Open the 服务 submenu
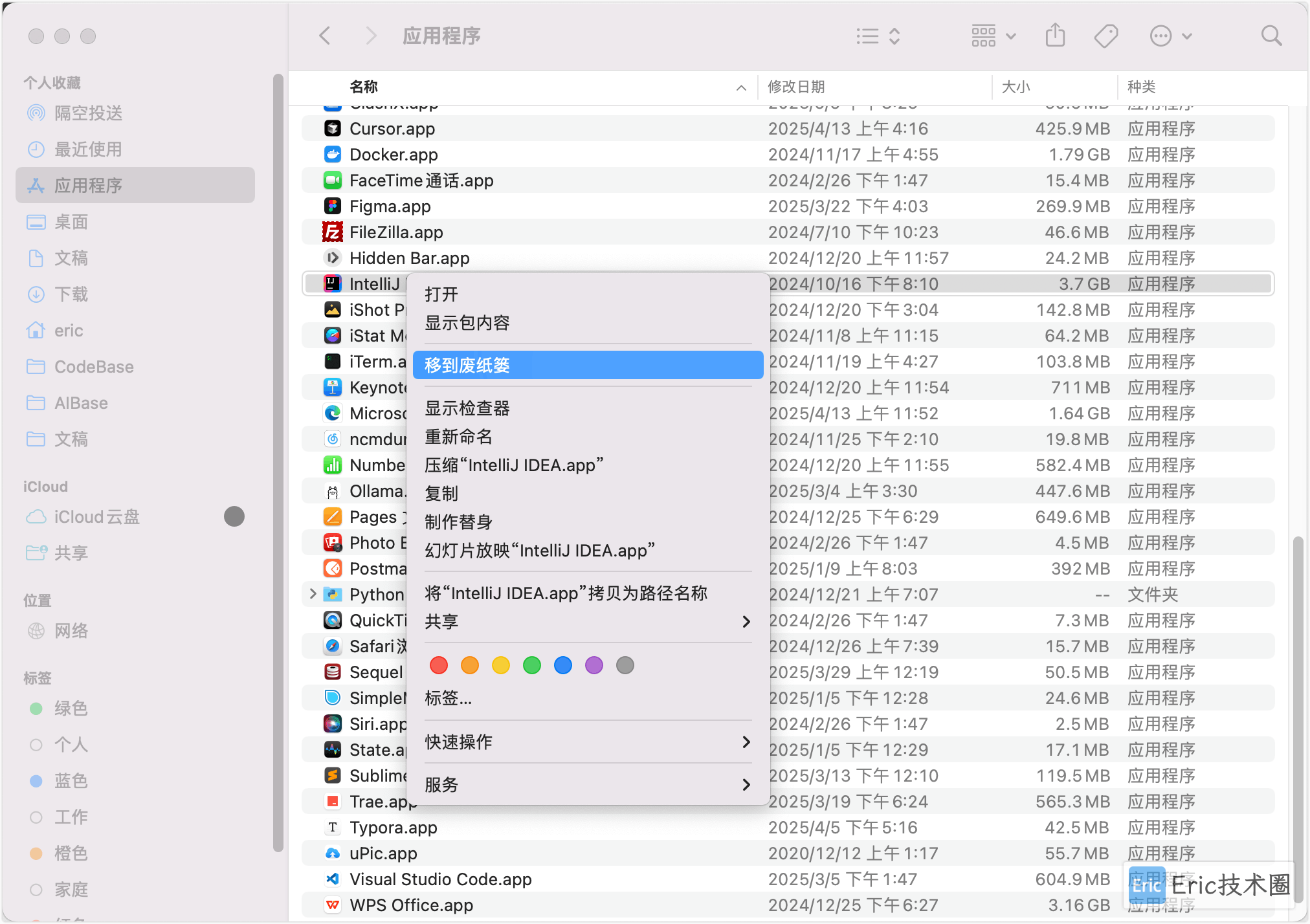 tap(588, 785)
